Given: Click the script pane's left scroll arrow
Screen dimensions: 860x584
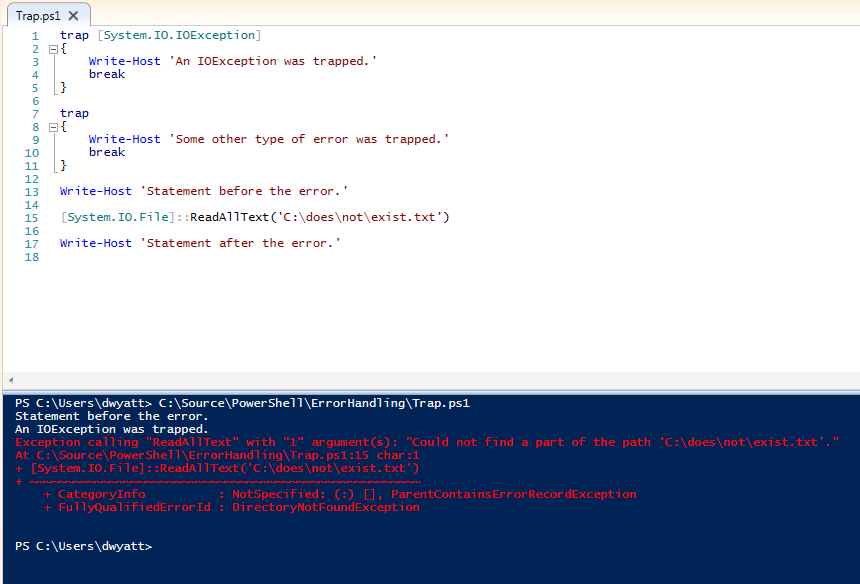Looking at the screenshot, I should point(10,381).
